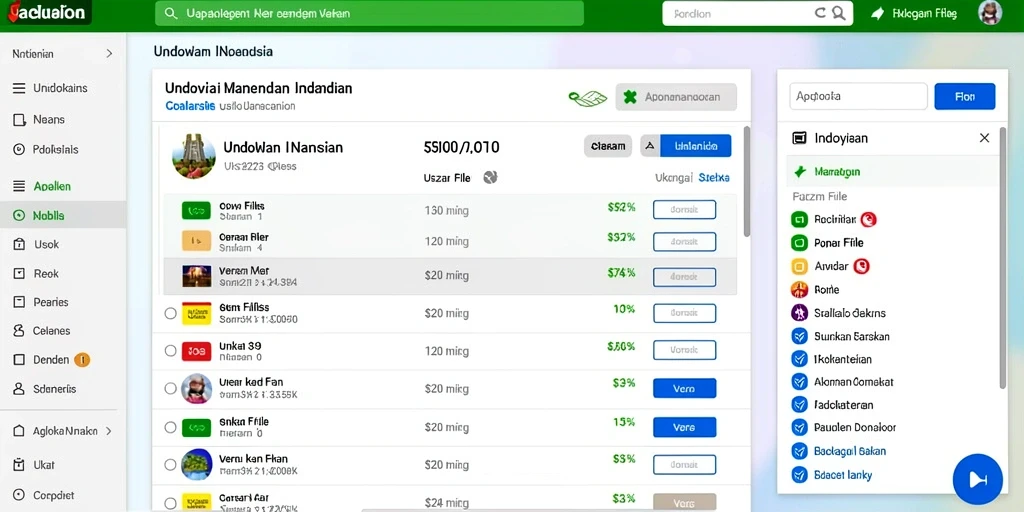Open the Nobils sidebar menu item
1024x512 pixels.
[x=63, y=215]
